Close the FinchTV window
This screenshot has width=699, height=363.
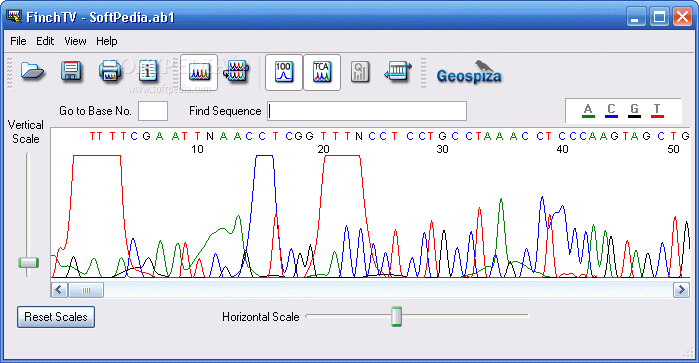[683, 17]
